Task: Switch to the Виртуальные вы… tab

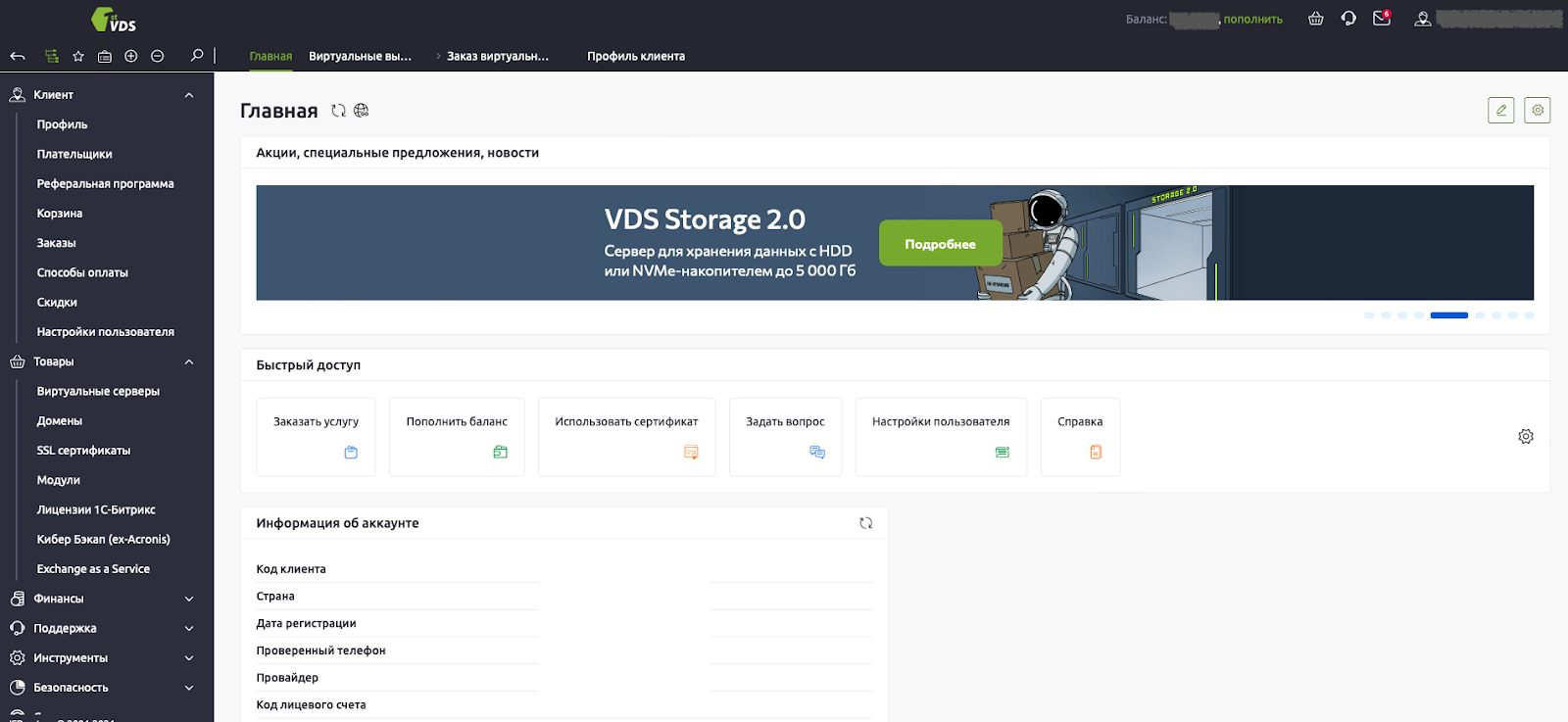Action: 360,57
